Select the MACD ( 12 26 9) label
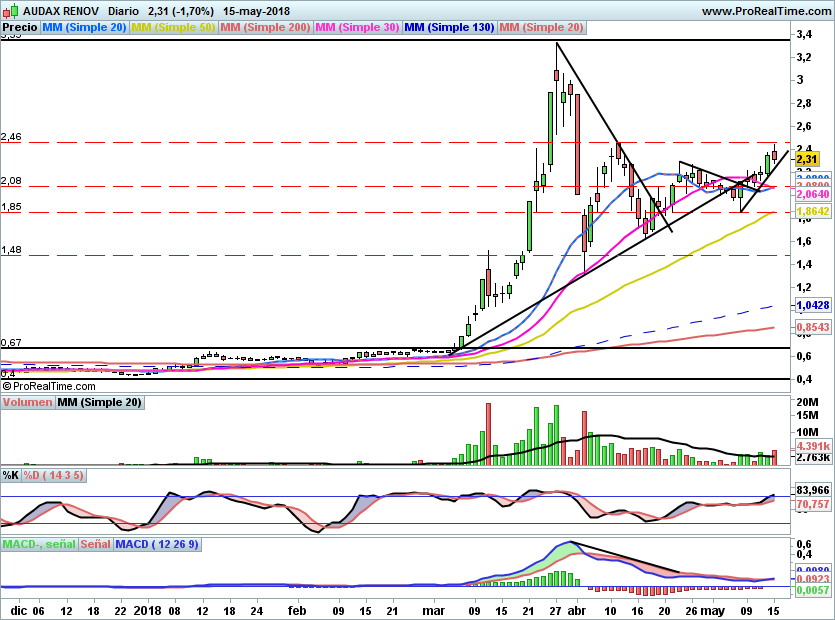835x620 pixels. click(x=157, y=544)
